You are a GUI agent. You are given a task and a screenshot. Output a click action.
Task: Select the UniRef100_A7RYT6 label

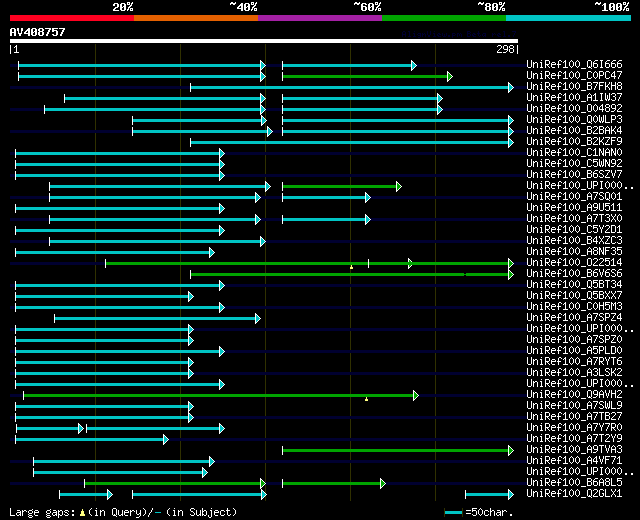coord(574,362)
